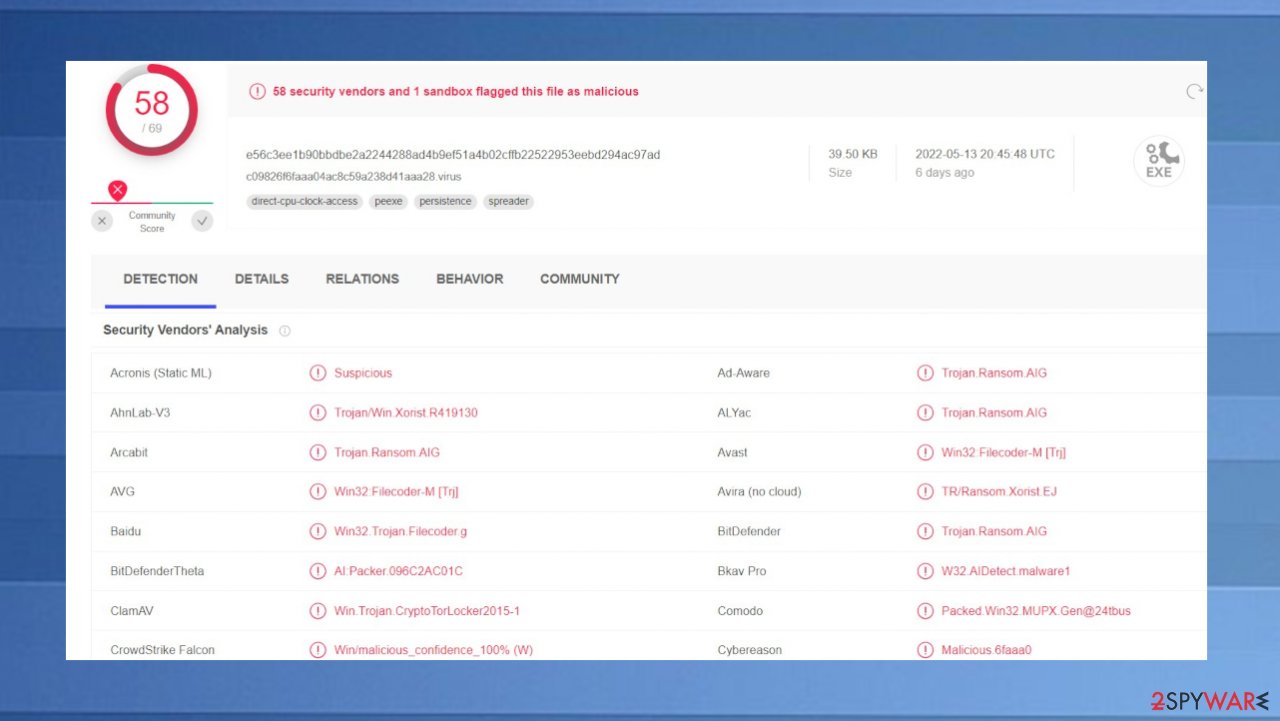1280x721 pixels.
Task: Click AI:Packer.096C2AC01C detection result
Action: (398, 571)
